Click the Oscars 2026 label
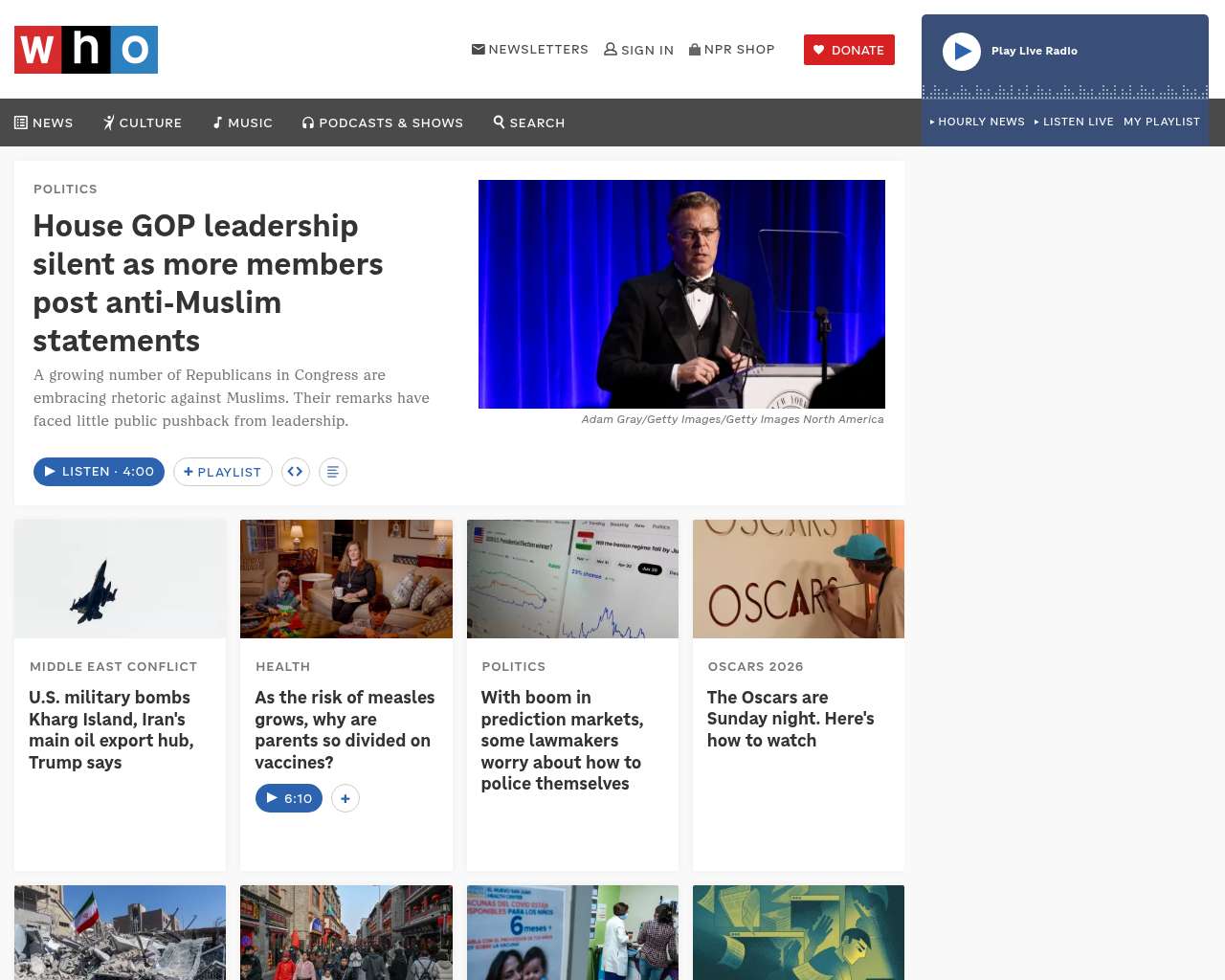Screen dimensions: 1225x980 [x=755, y=666]
